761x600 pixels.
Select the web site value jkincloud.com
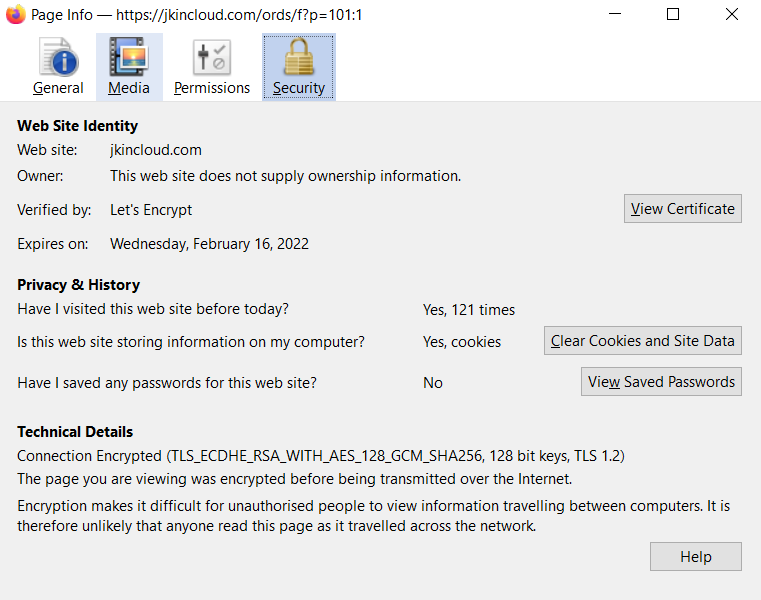(156, 150)
